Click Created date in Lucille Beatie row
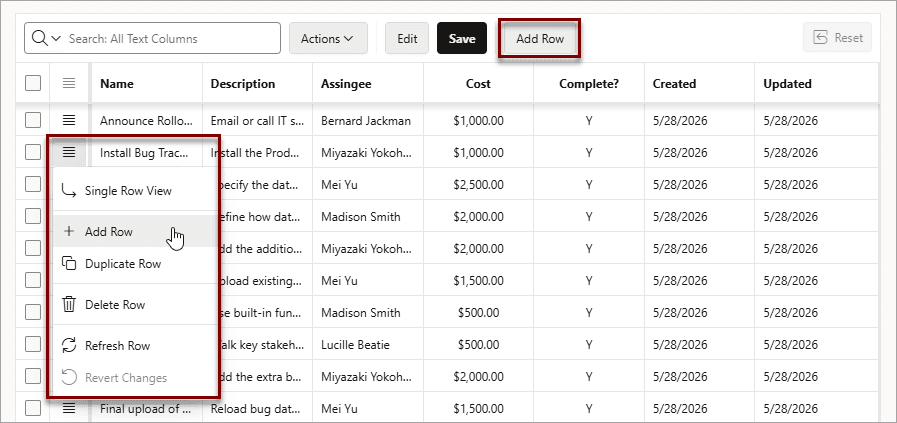897x423 pixels. pos(700,345)
